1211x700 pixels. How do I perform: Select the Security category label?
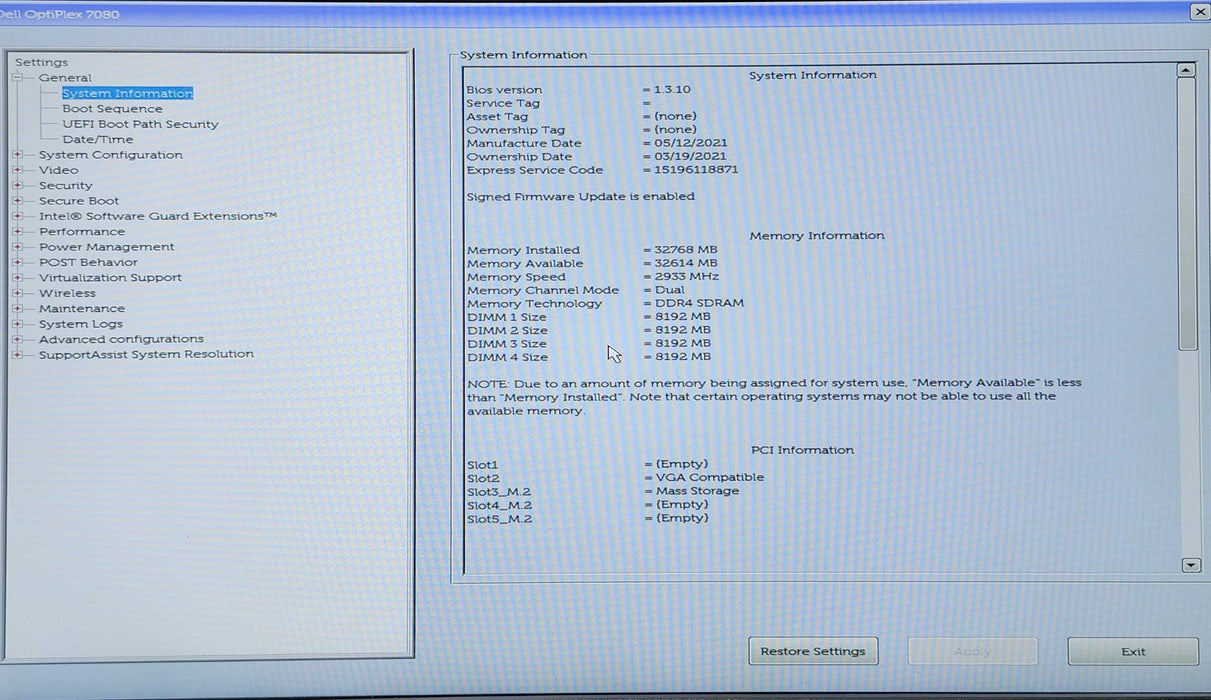point(66,185)
